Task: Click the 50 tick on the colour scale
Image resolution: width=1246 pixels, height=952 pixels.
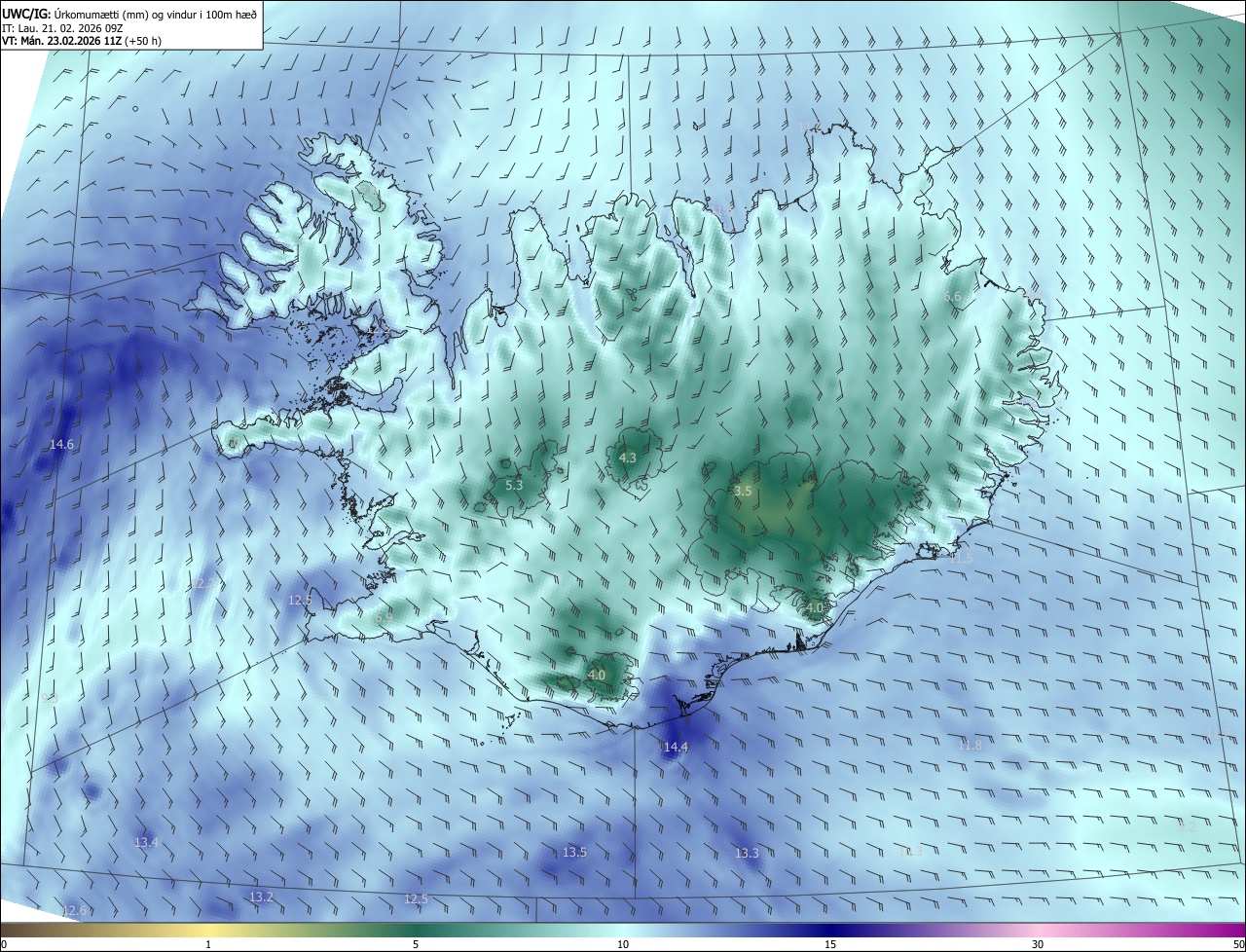Action: click(x=1238, y=944)
